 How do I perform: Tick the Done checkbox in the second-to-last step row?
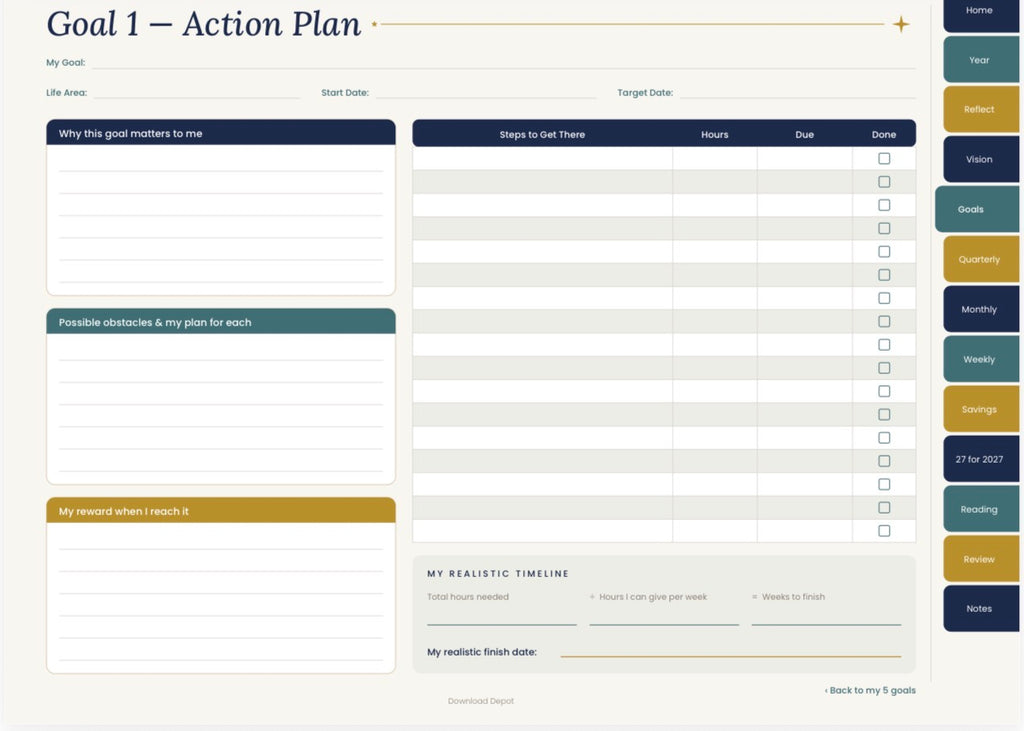(x=884, y=508)
